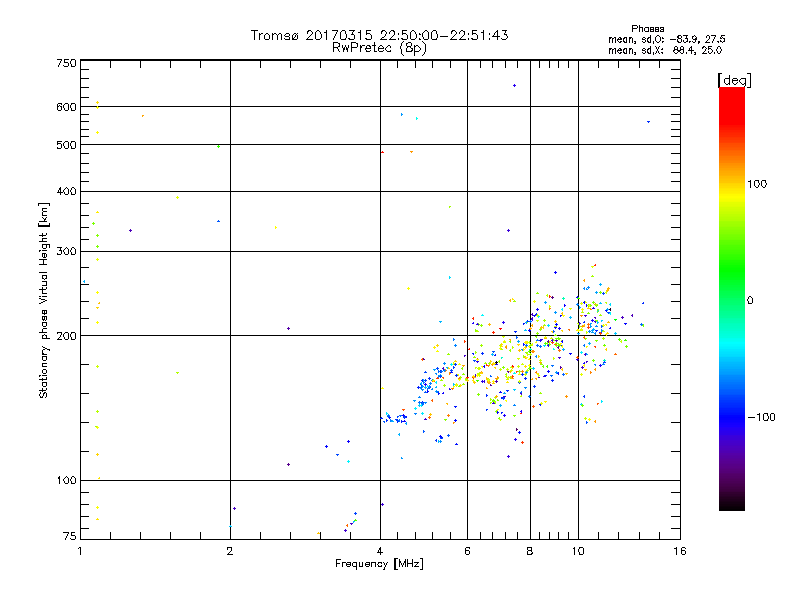The width and height of the screenshot is (800, 600).
Task: Click the y-axis tick label '500'
Action: pos(66,145)
